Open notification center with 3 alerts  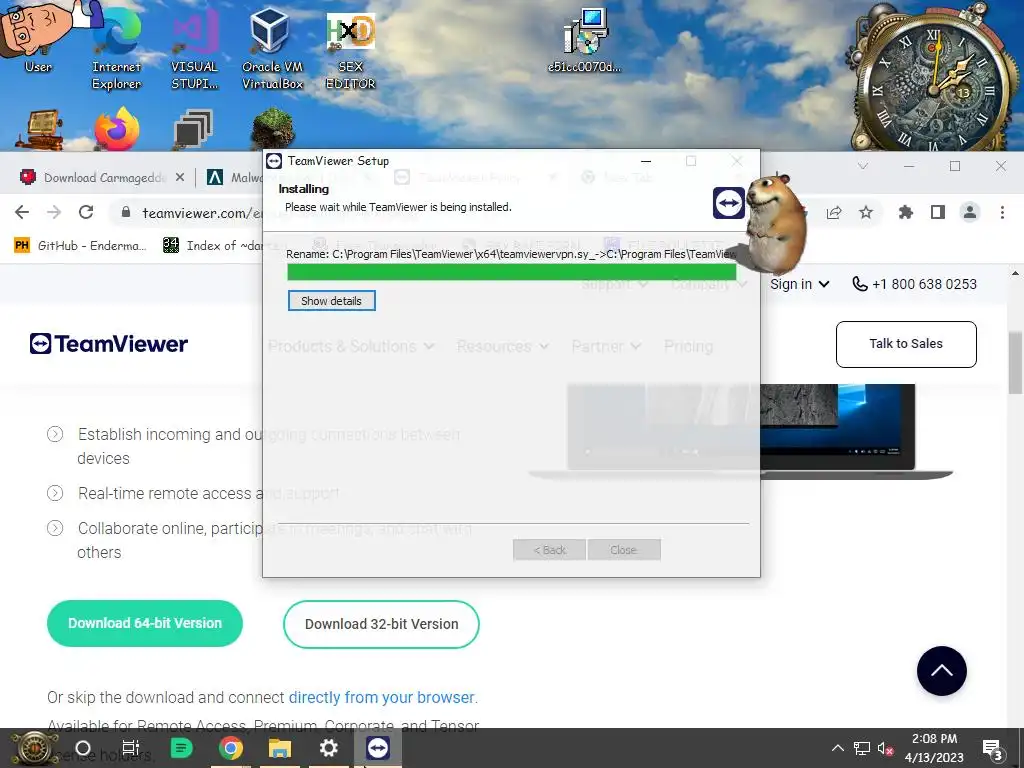pyautogui.click(x=992, y=748)
